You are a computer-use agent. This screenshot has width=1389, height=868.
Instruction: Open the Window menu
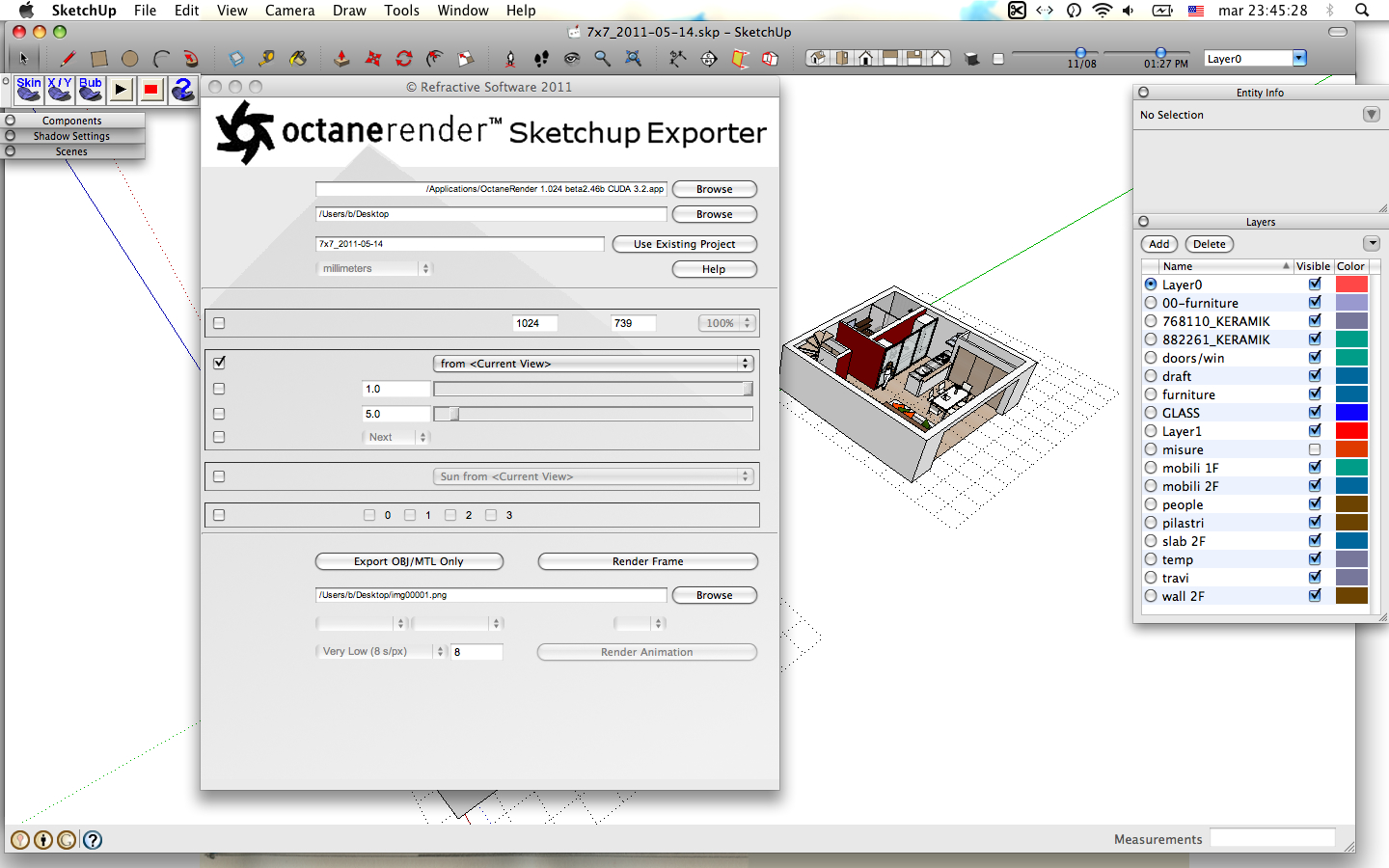(463, 11)
